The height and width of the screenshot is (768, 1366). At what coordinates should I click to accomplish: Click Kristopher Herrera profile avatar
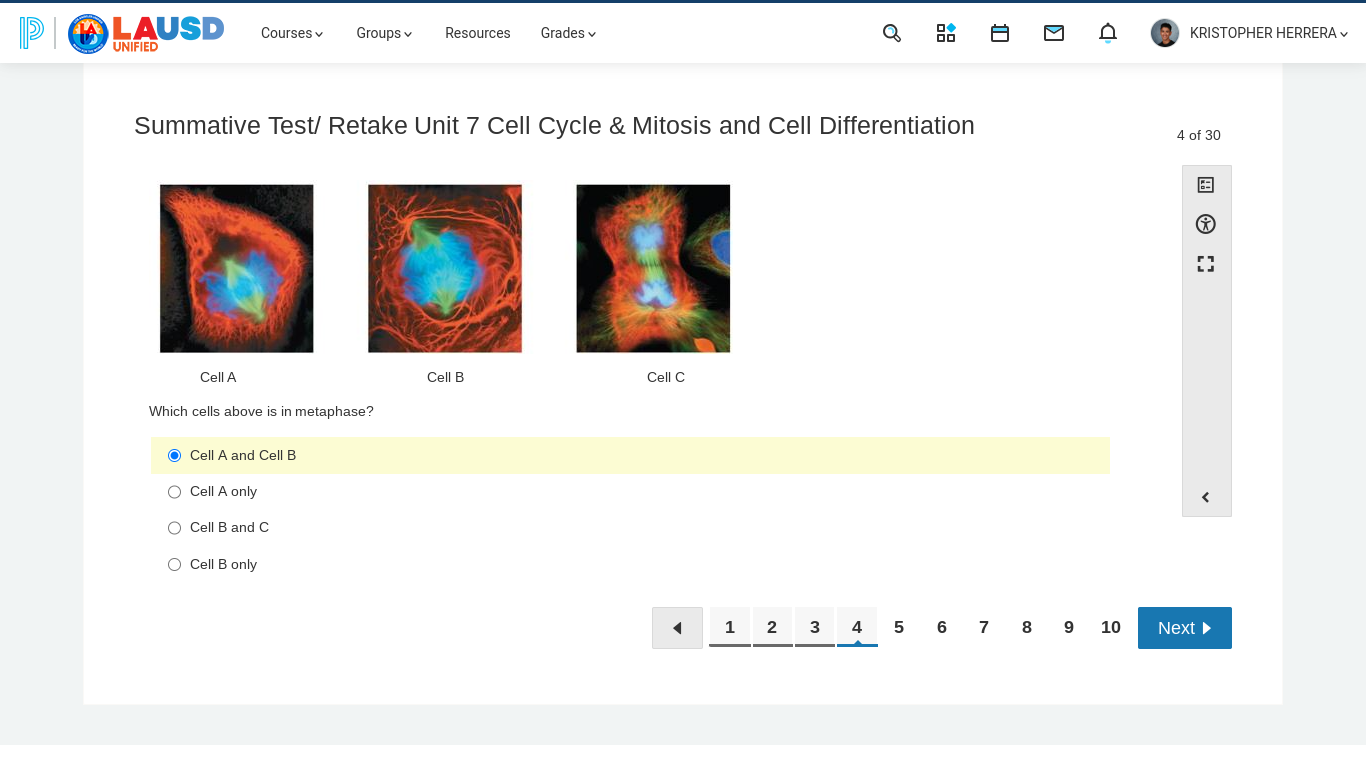(1165, 33)
